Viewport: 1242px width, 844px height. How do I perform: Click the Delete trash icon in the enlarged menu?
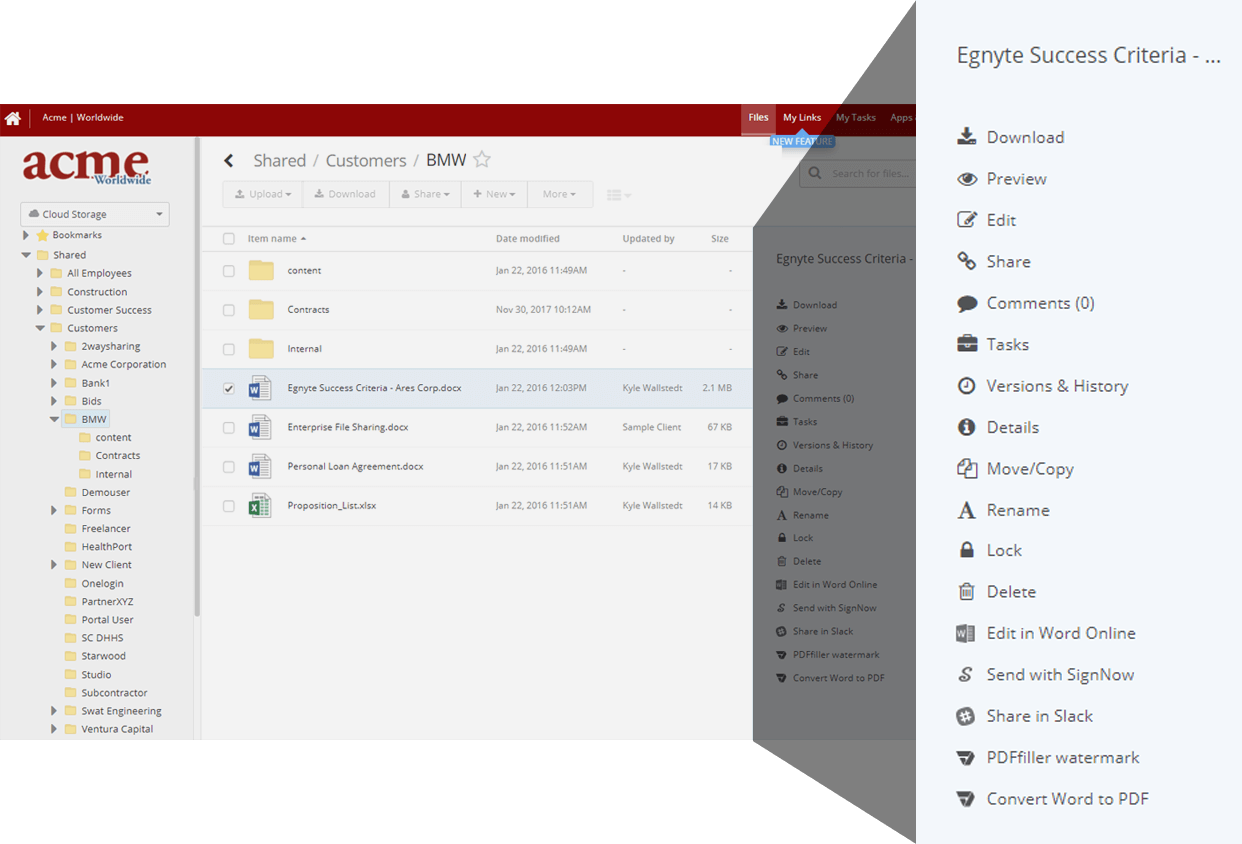966,592
